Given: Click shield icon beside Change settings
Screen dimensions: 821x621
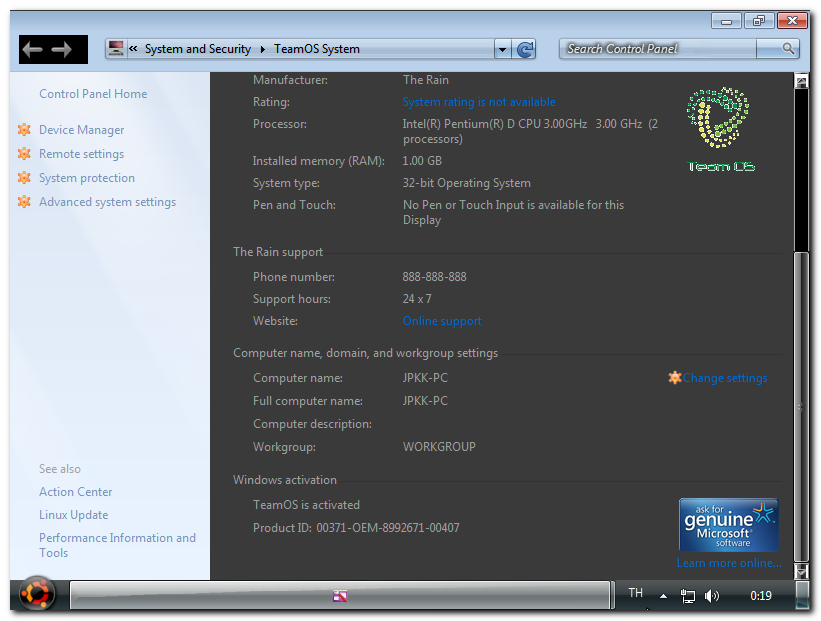Looking at the screenshot, I should point(675,378).
